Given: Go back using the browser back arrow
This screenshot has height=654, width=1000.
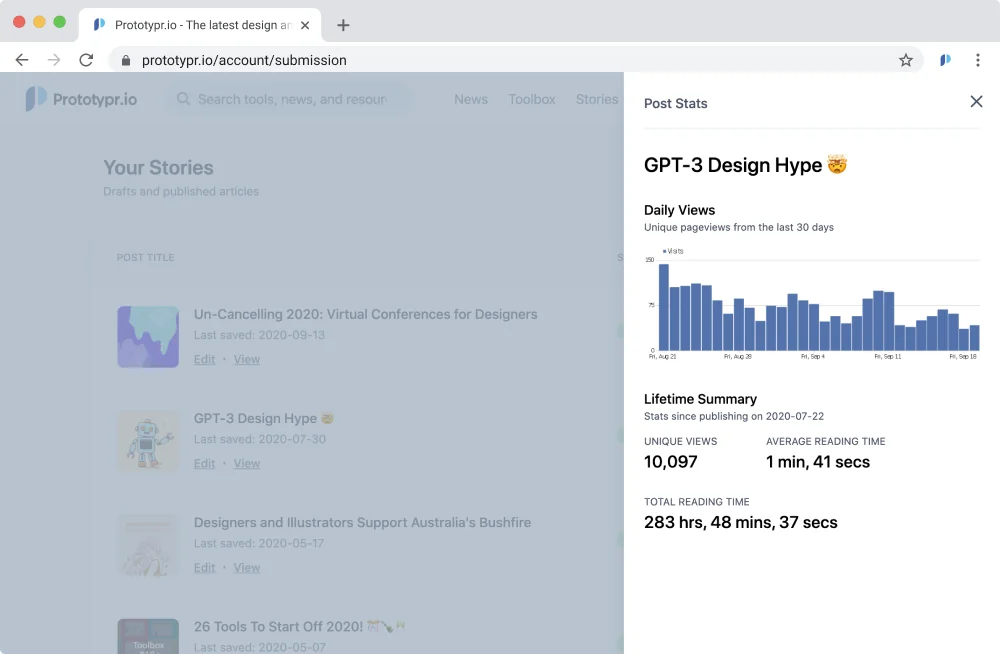Looking at the screenshot, I should click(22, 60).
